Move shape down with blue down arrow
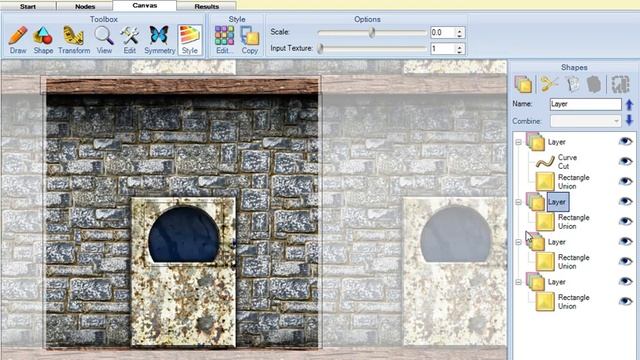Viewport: 640px width, 360px height. click(x=629, y=120)
